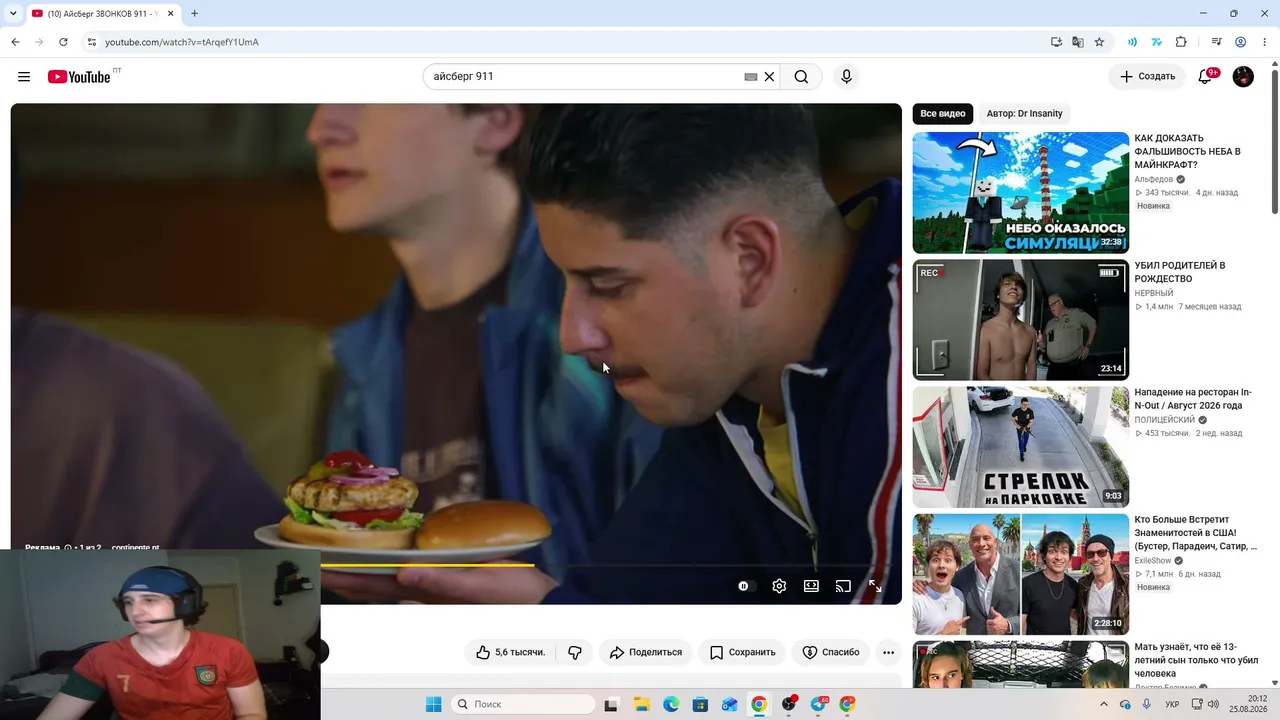Click the Создать button
The width and height of the screenshot is (1280, 720).
coord(1147,77)
